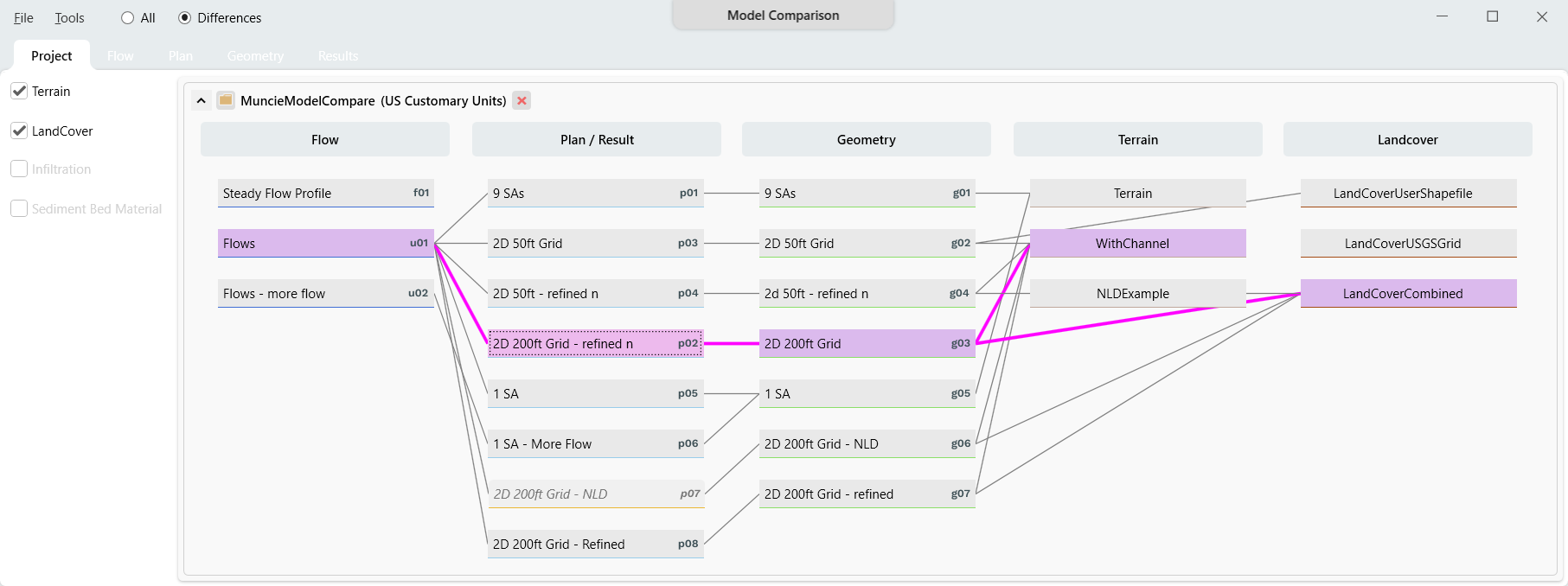The height and width of the screenshot is (586, 1568).
Task: Select the LandCoverCombined node
Action: 1408,294
